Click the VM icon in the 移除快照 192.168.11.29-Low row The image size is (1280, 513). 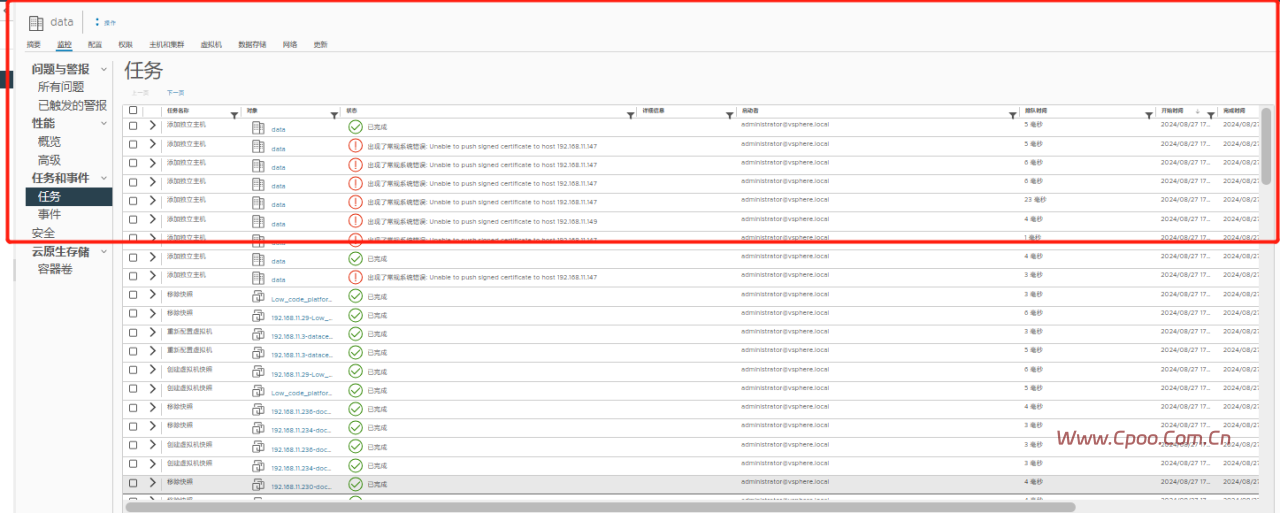(x=258, y=316)
